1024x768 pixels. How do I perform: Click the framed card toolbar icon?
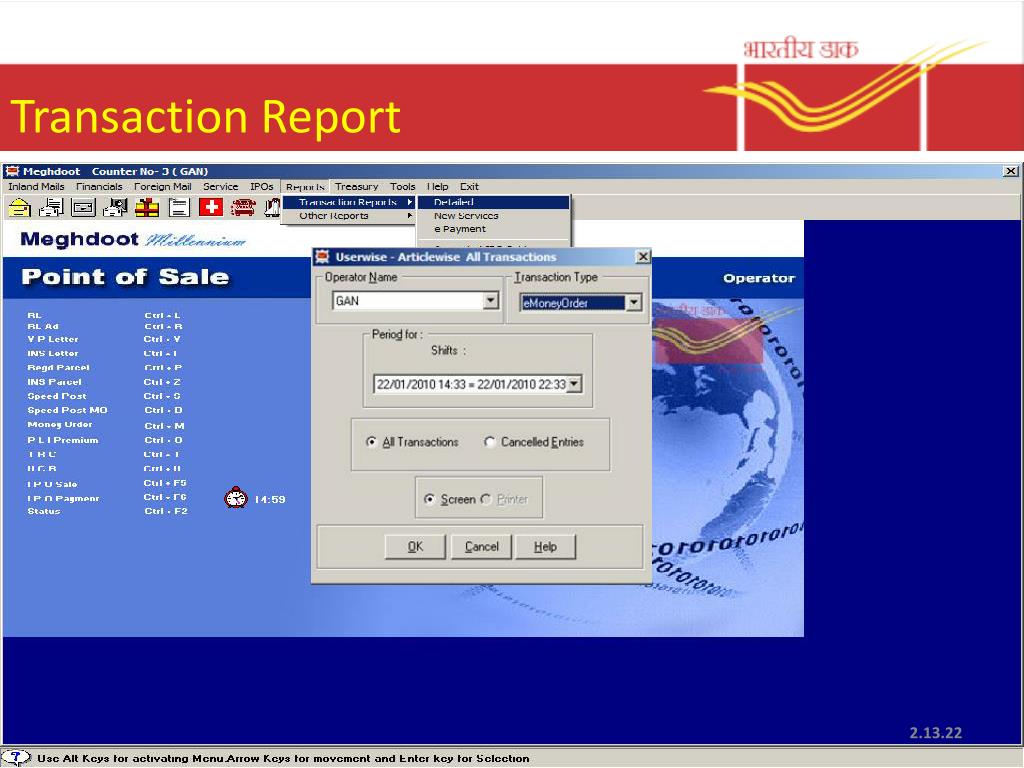pyautogui.click(x=84, y=208)
